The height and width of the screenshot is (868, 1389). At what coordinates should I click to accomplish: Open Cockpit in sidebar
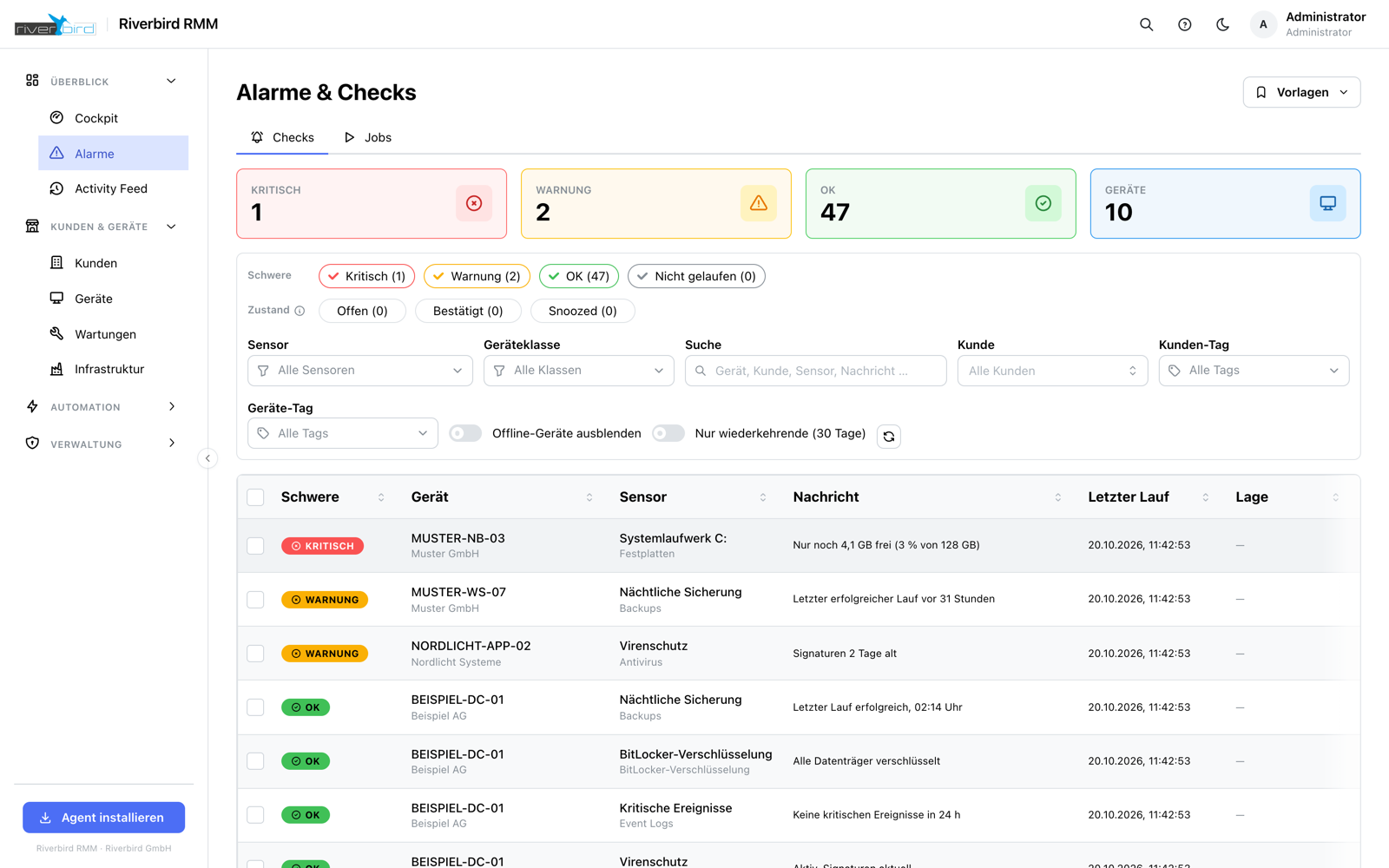pos(113,118)
